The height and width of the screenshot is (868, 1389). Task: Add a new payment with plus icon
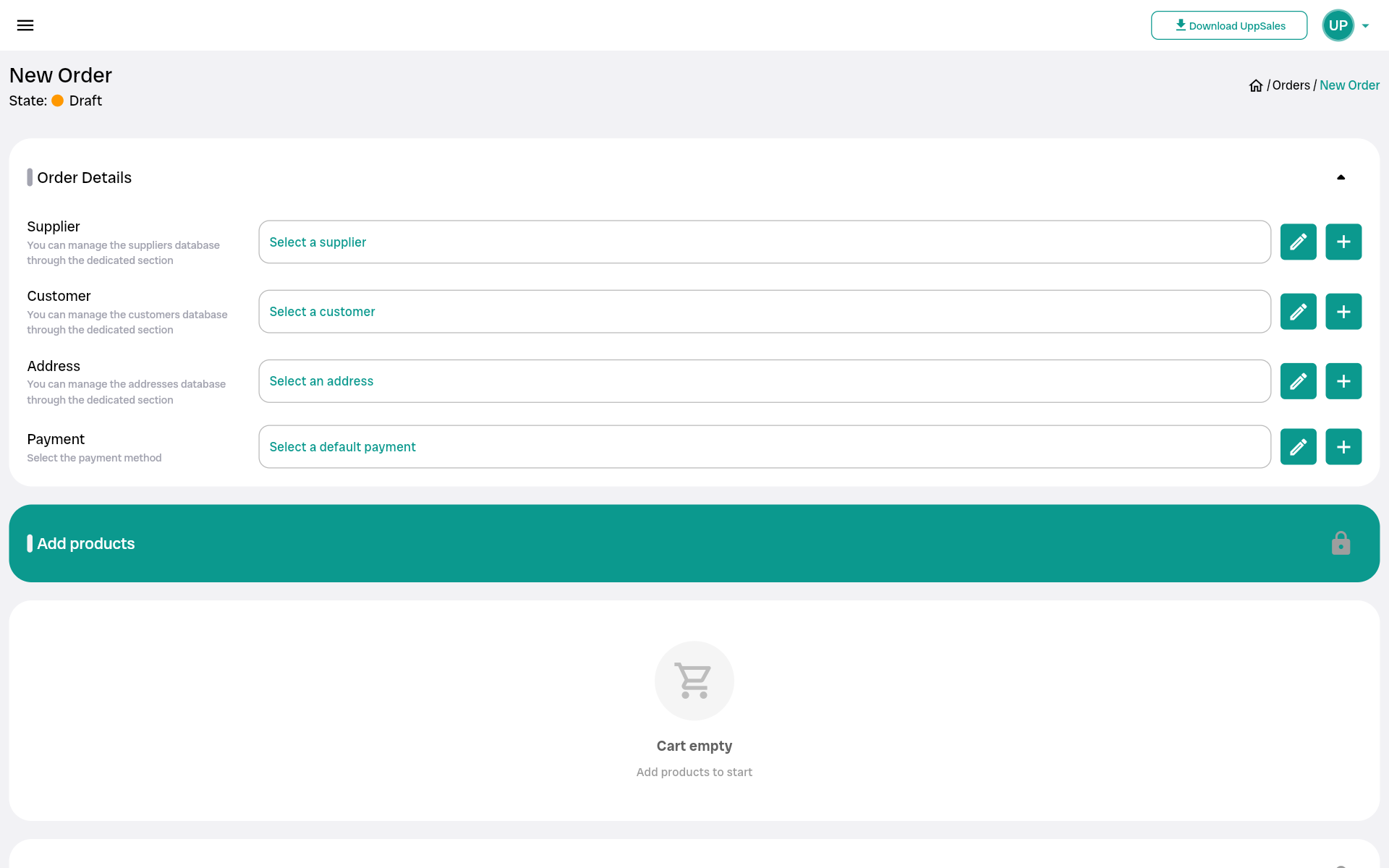[1343, 447]
